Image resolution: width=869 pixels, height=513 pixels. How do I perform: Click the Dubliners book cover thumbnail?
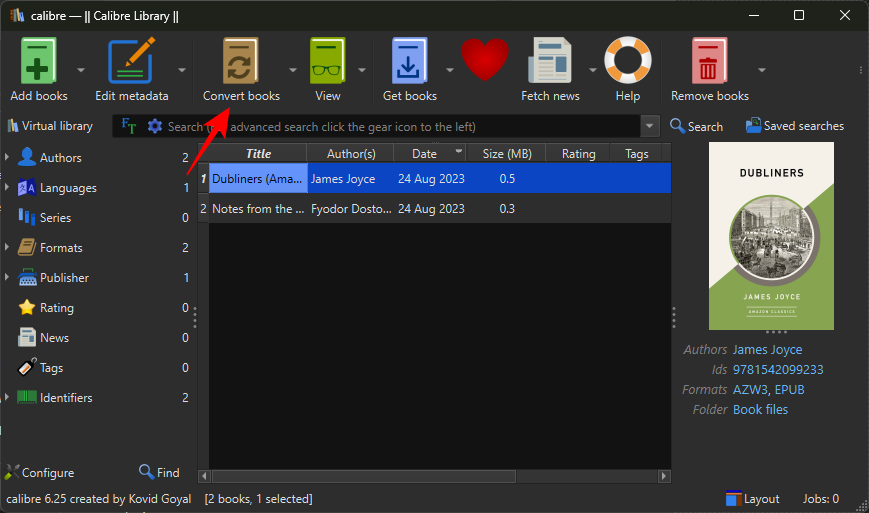click(x=771, y=236)
